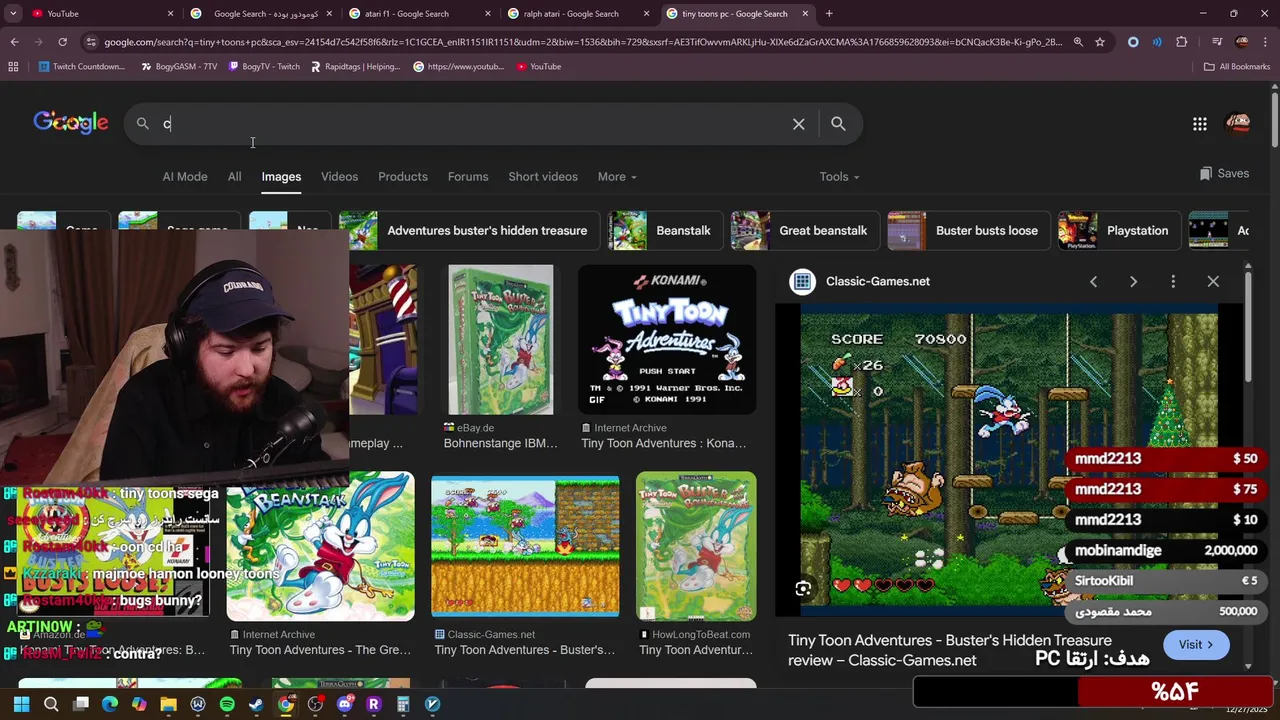Open BogyTV - Twitch bookmark
This screenshot has height=720, width=1280.
point(264,67)
